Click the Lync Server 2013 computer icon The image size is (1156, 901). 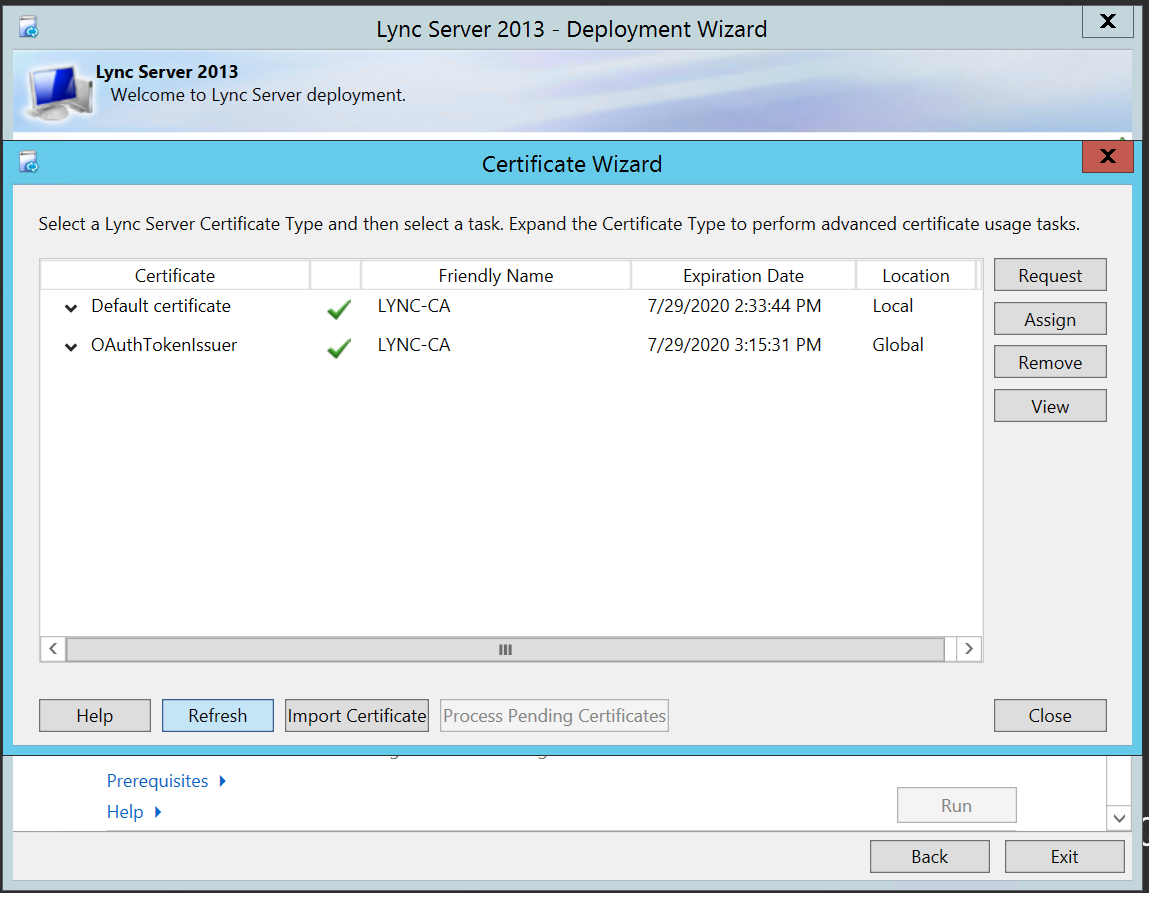pyautogui.click(x=61, y=92)
